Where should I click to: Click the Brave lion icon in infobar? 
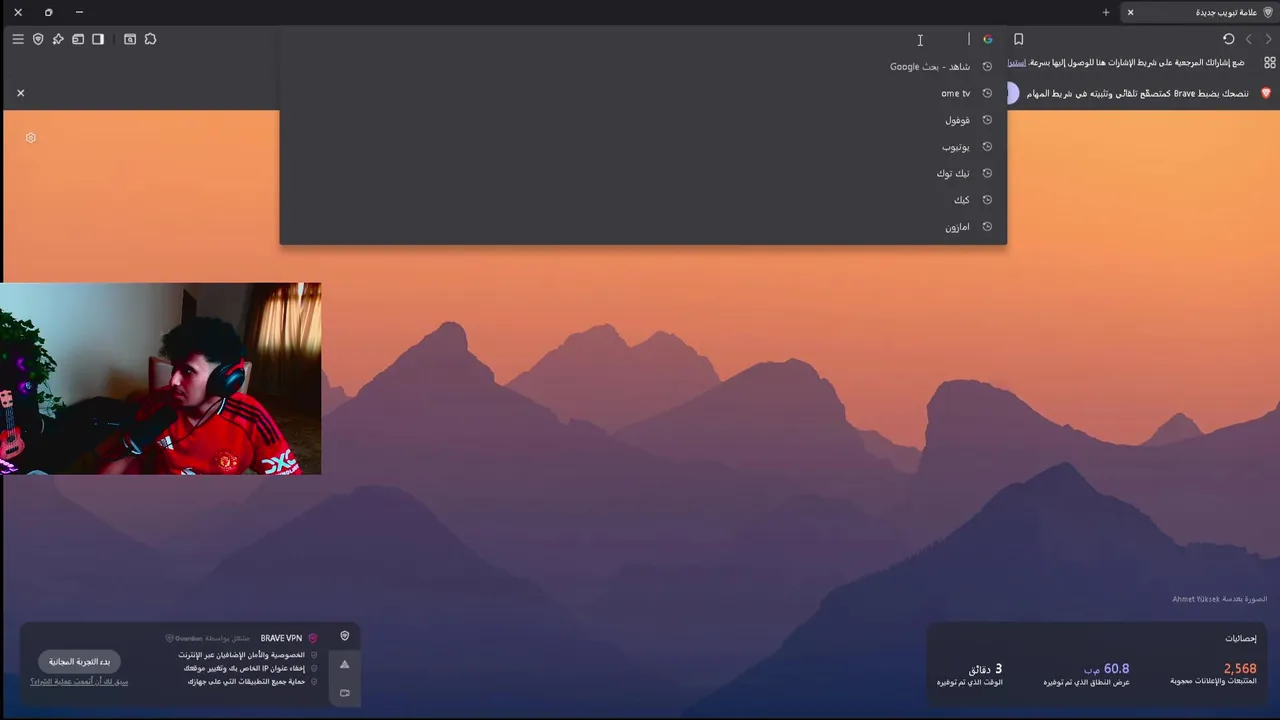tap(1265, 93)
